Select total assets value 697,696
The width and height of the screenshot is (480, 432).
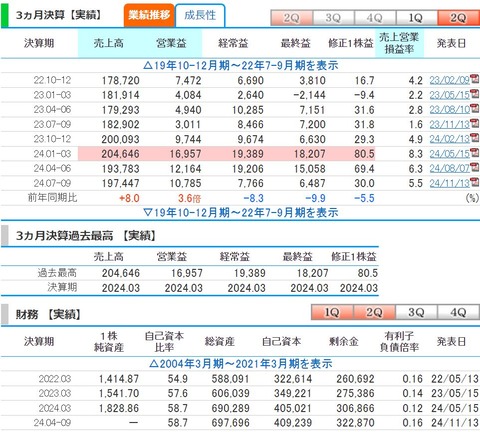tap(230, 423)
